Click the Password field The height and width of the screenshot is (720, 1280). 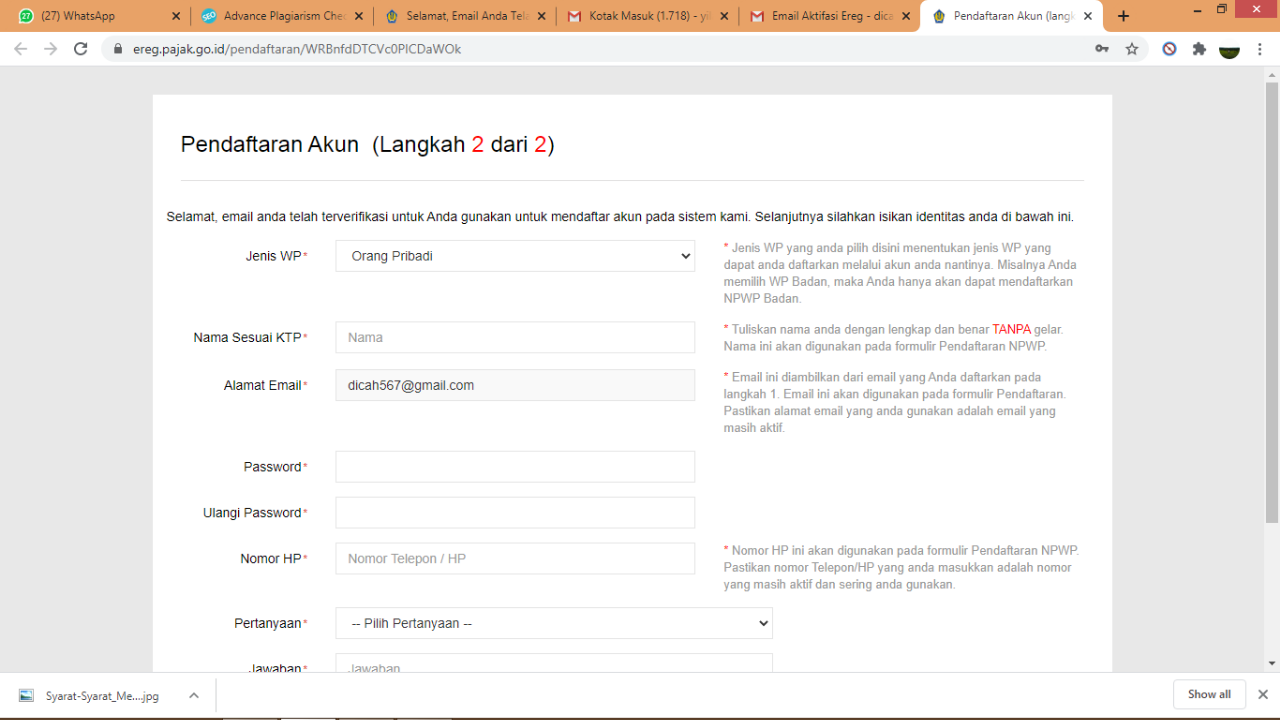pos(515,467)
